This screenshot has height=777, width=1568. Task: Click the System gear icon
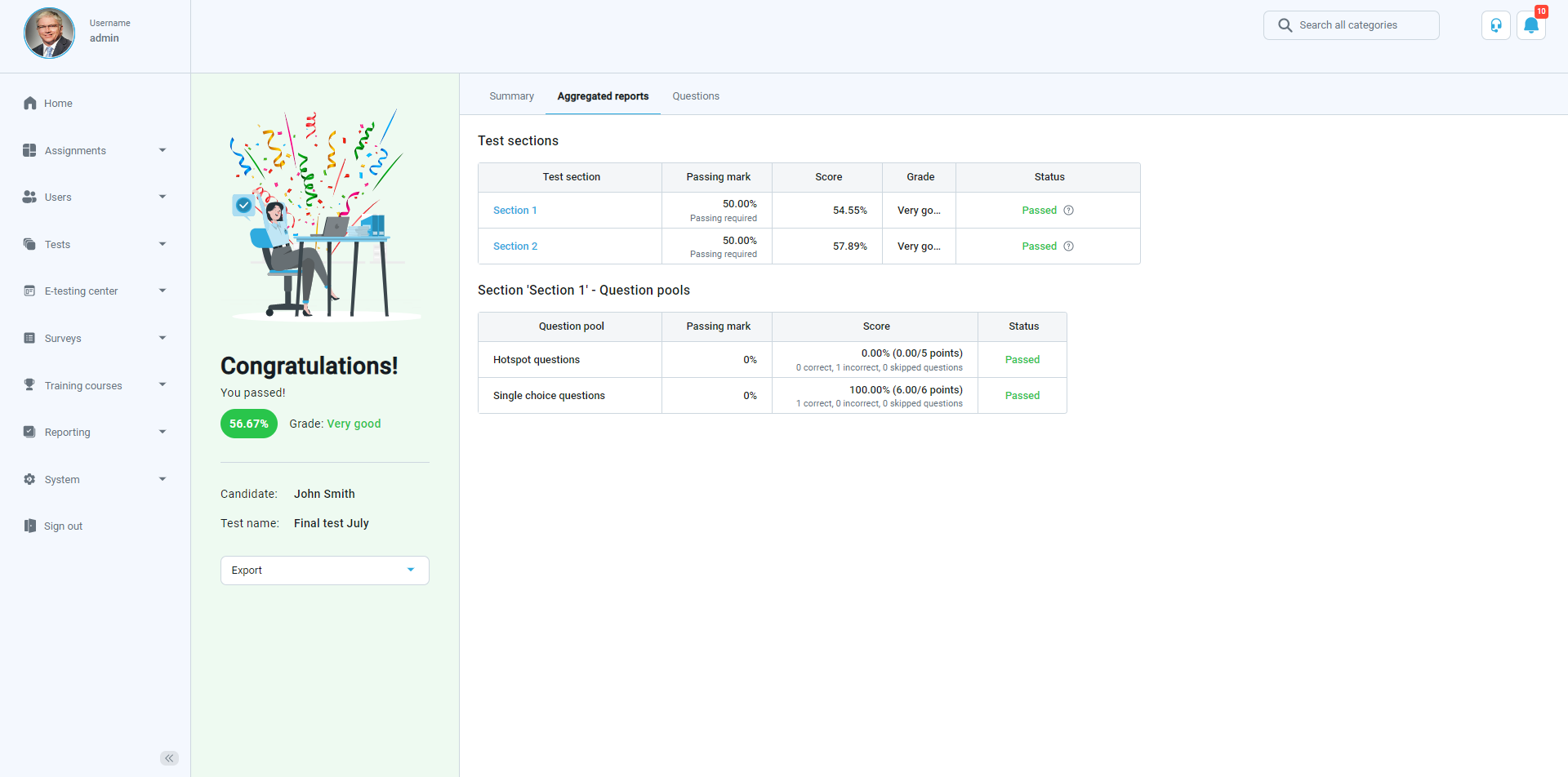pyautogui.click(x=30, y=479)
